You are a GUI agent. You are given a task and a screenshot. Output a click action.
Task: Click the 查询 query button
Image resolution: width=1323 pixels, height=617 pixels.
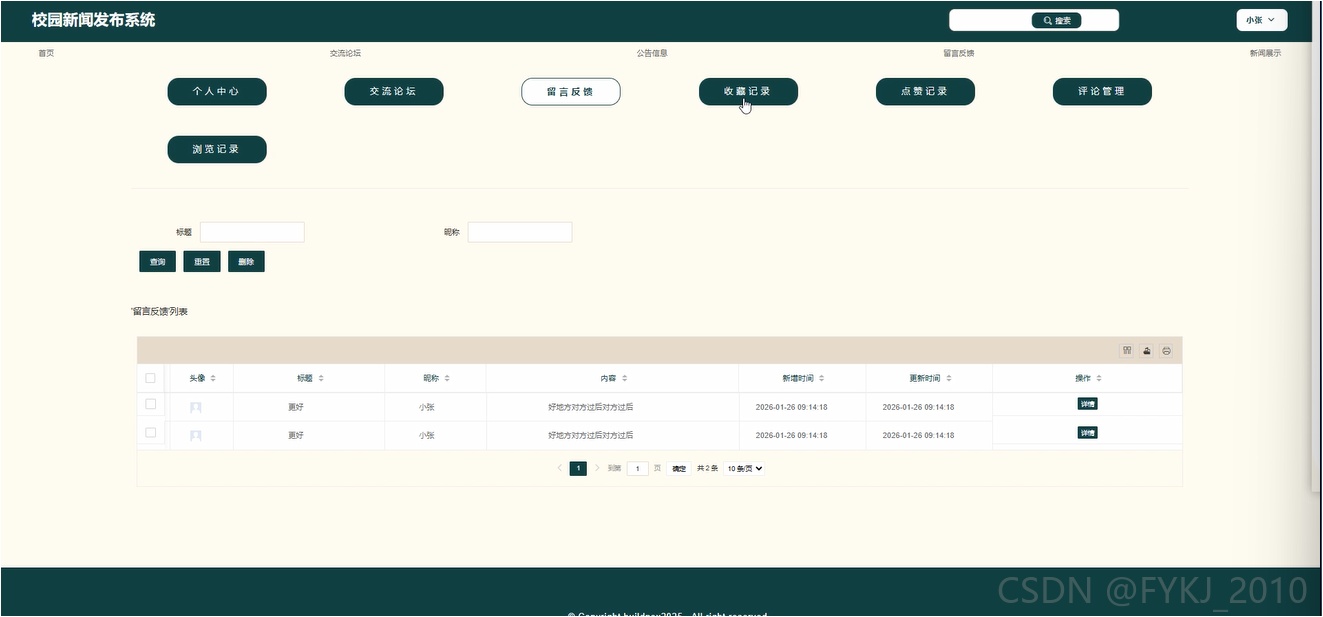[158, 261]
